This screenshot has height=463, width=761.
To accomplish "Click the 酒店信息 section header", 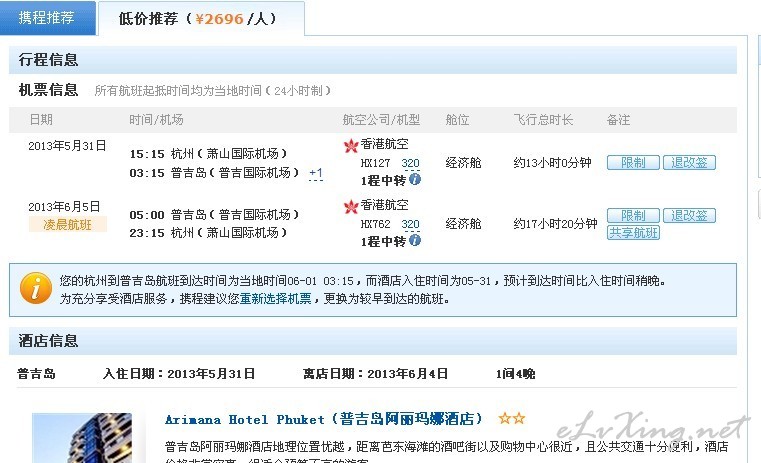I will coord(373,341).
